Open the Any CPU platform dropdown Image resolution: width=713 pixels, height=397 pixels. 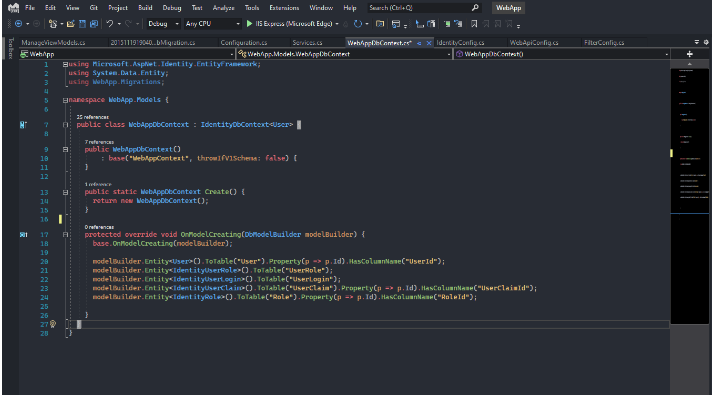point(212,24)
